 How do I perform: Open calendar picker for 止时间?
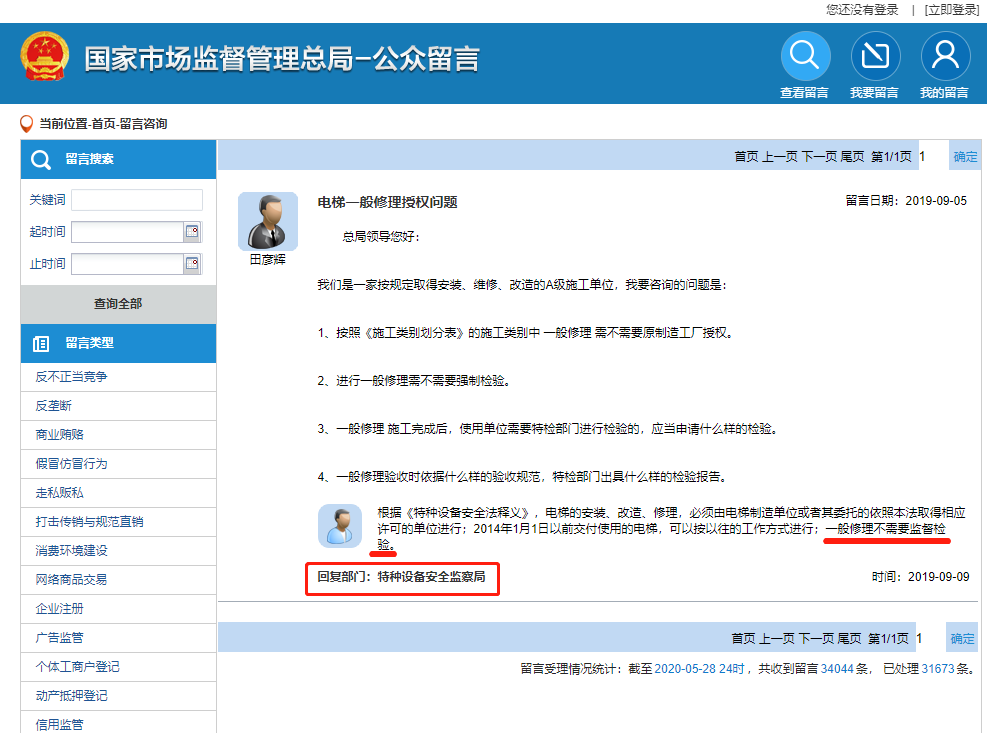tap(192, 264)
